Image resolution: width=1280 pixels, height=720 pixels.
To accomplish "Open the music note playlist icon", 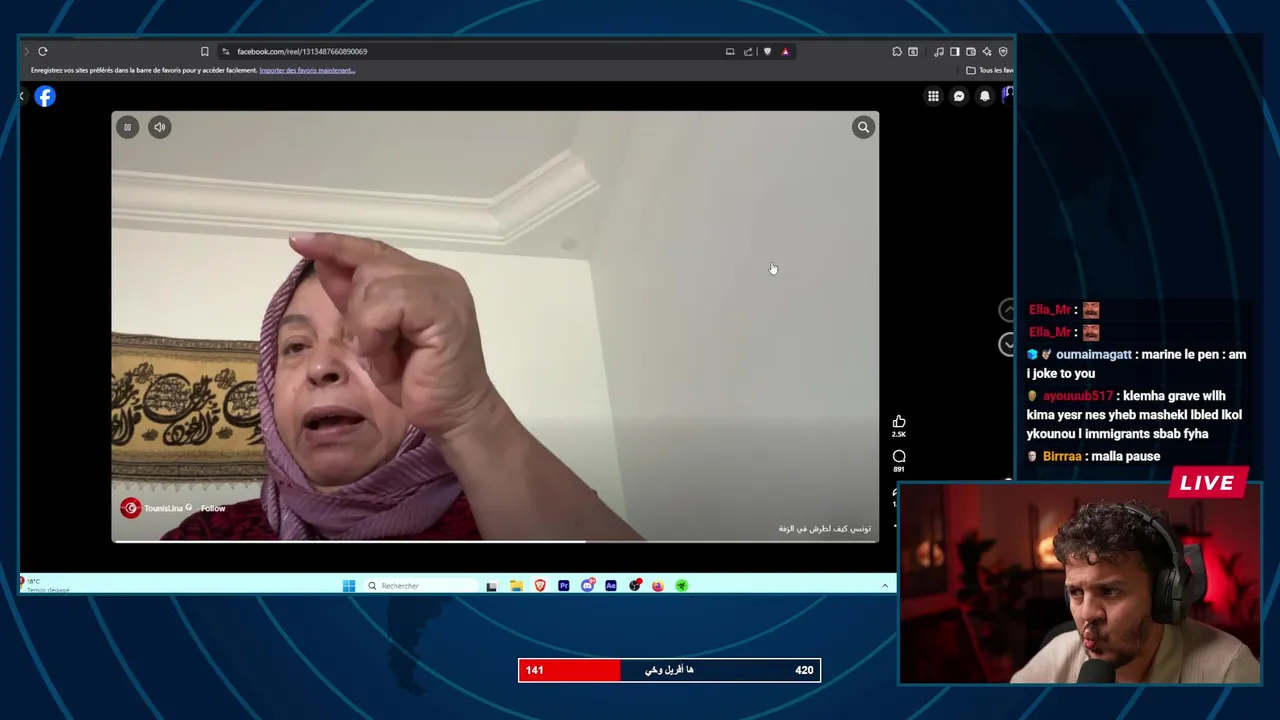I will pos(939,51).
